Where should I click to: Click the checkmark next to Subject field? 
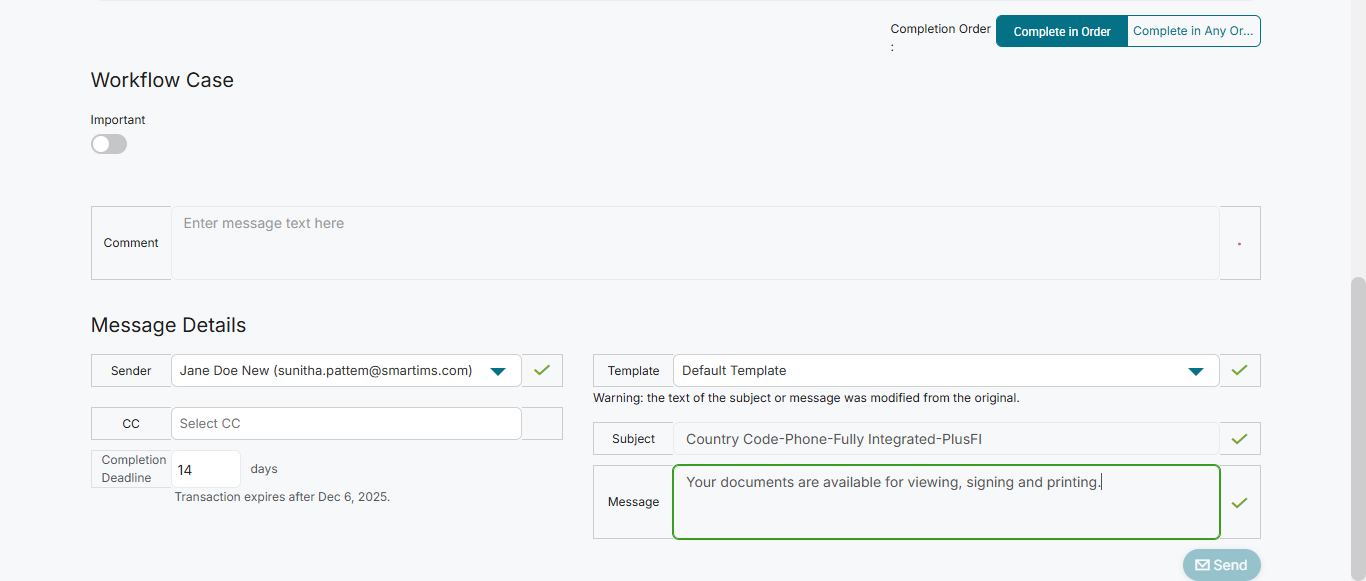(x=1240, y=439)
